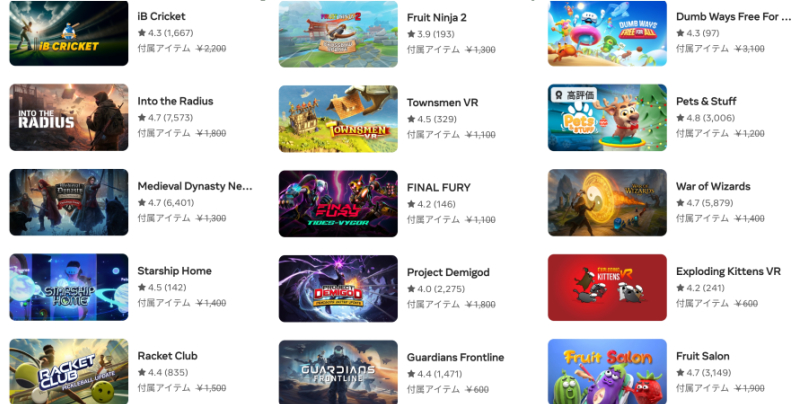Click the Pets & Stuff title text
800x404 pixels.
click(x=706, y=101)
